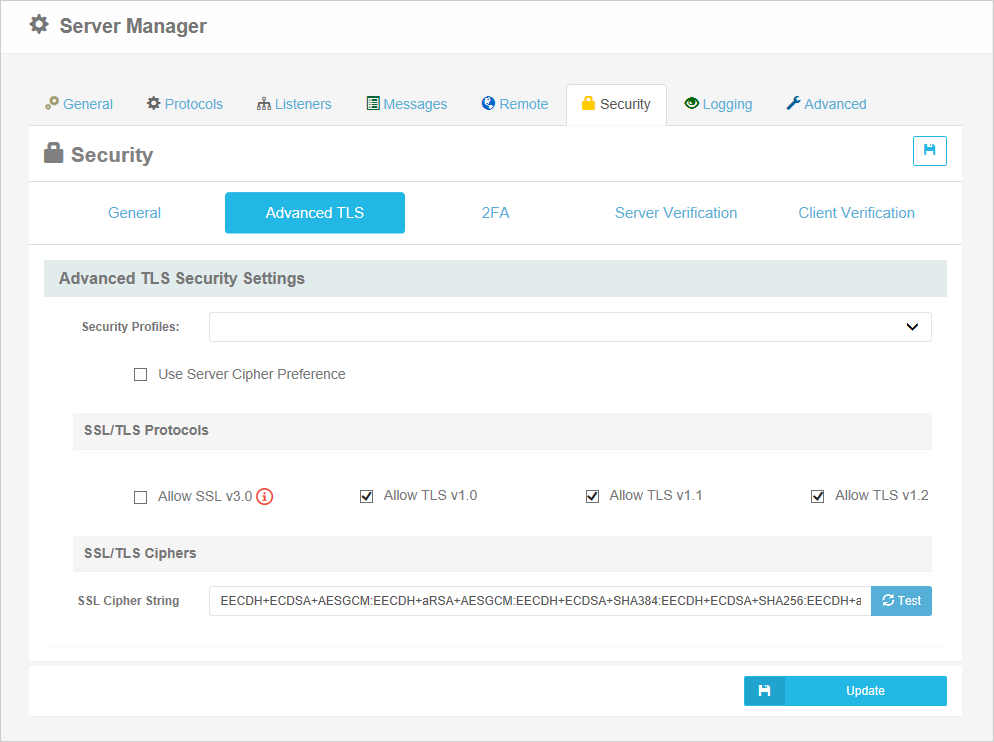Click the save icon in Security header

click(929, 150)
